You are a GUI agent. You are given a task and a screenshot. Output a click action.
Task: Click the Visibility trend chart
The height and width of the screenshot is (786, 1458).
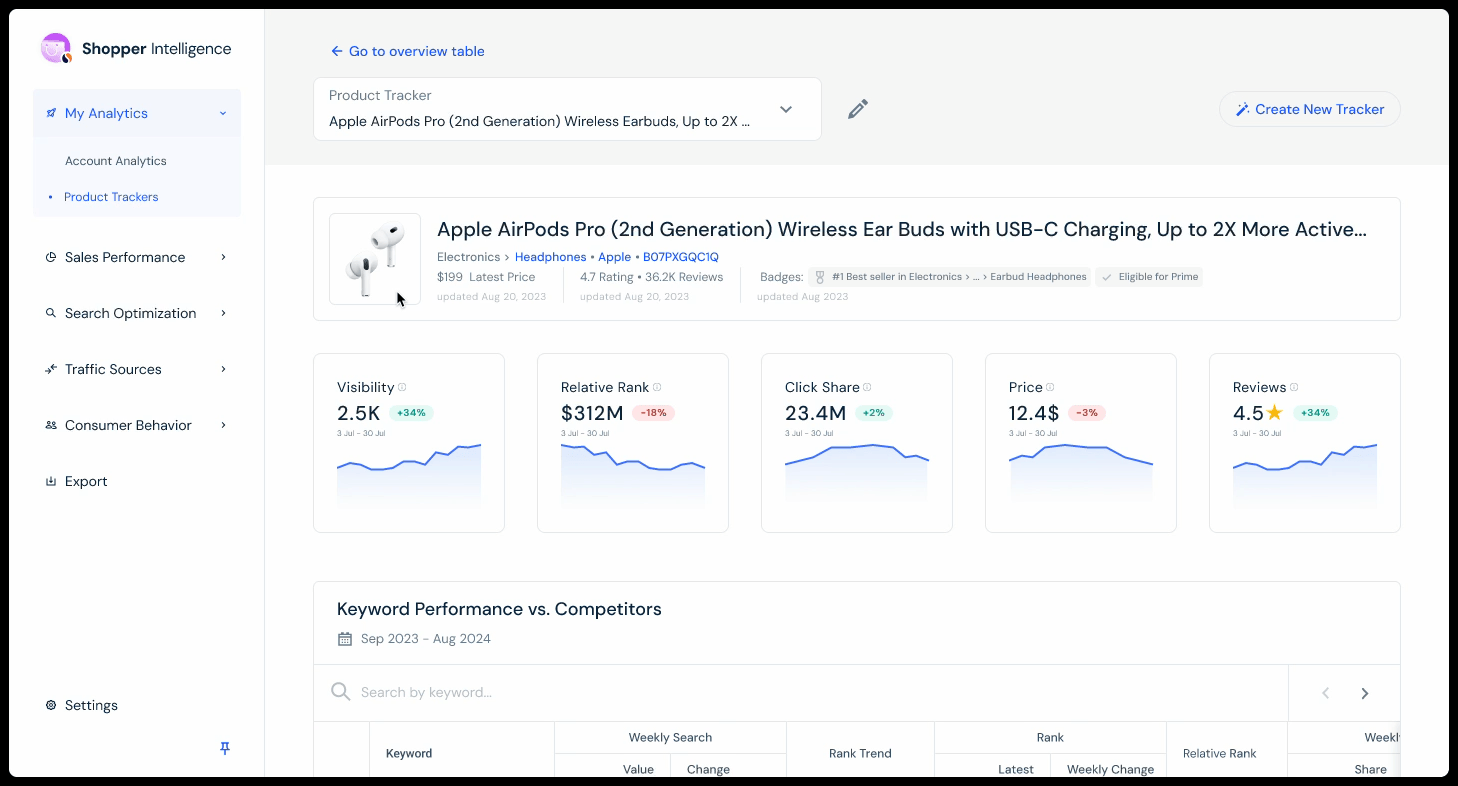[x=409, y=474]
